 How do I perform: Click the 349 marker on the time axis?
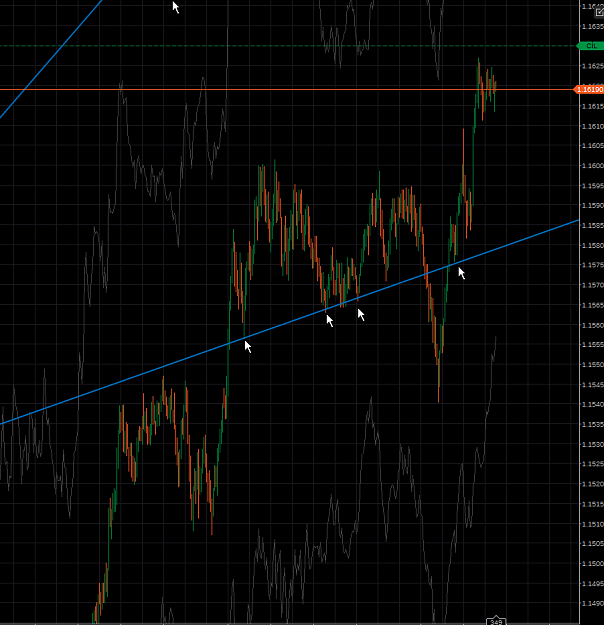pyautogui.click(x=496, y=621)
